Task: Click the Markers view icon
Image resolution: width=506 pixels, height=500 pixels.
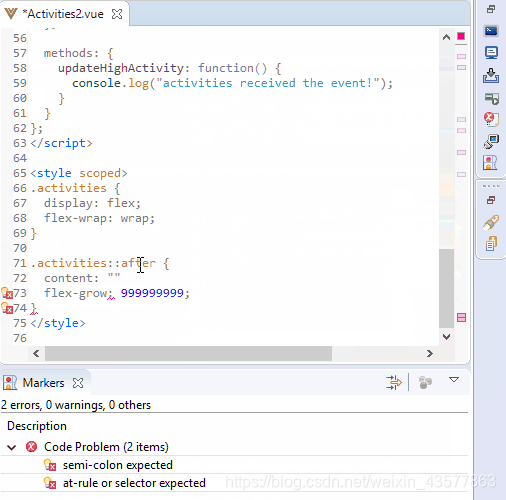Action: click(x=10, y=383)
